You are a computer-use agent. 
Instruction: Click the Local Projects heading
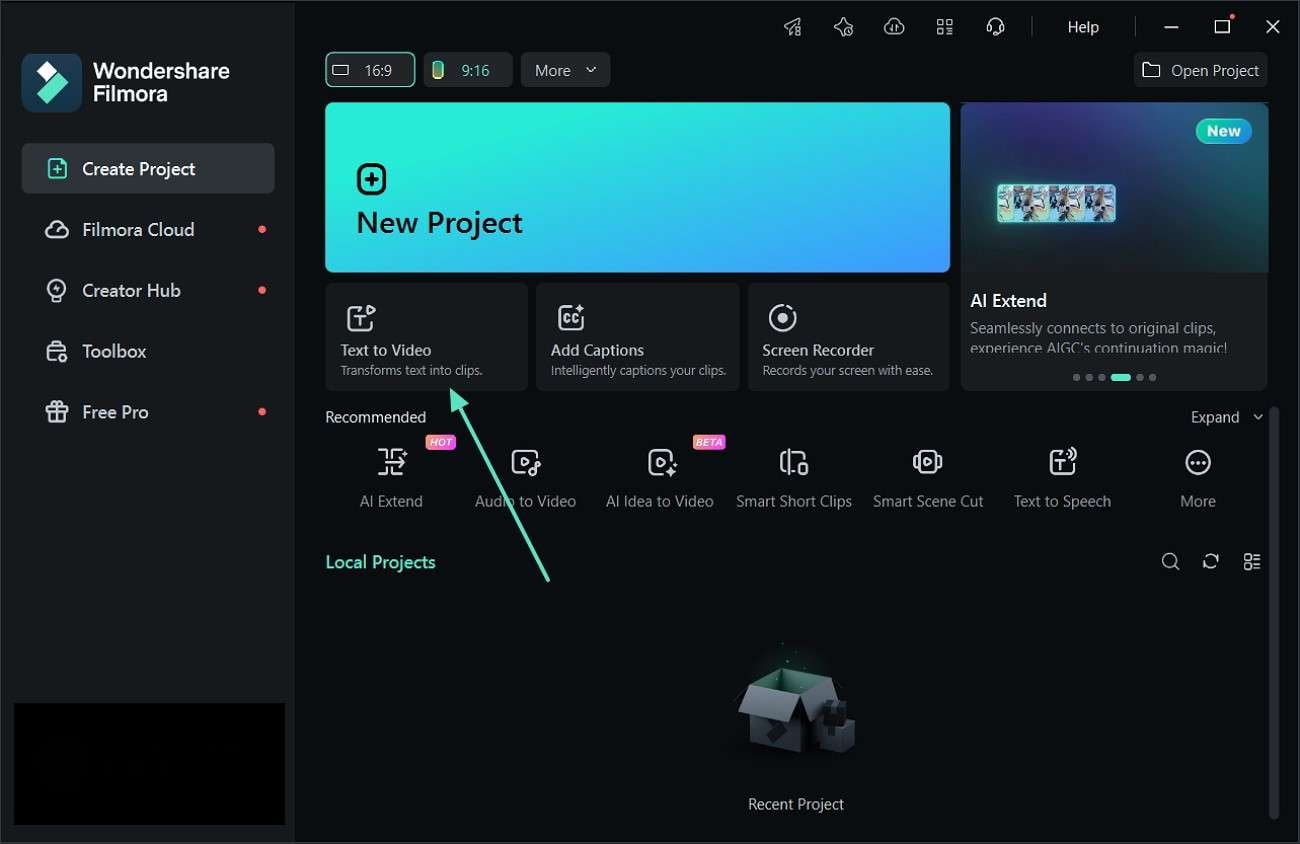tap(381, 562)
